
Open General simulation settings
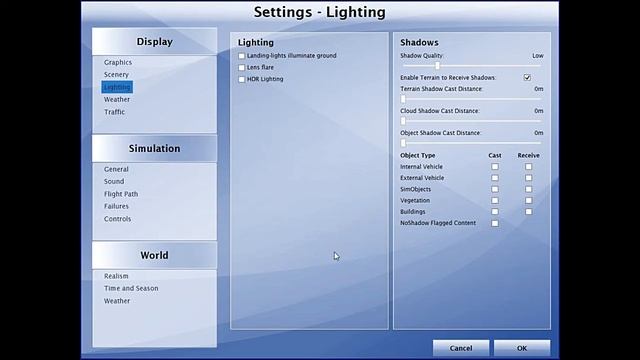click(x=116, y=169)
